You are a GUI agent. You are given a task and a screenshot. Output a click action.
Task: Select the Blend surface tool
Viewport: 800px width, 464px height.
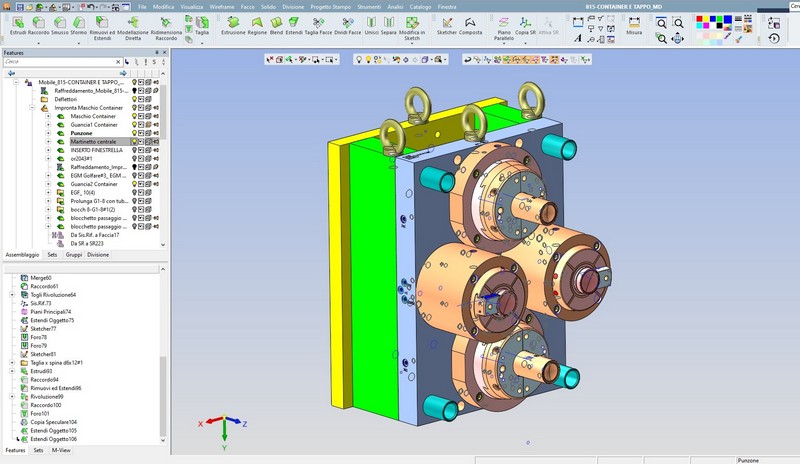tap(275, 24)
